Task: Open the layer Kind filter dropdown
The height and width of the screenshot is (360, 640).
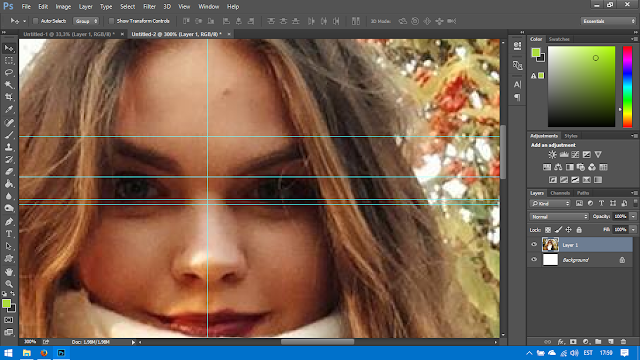Action: click(x=550, y=203)
